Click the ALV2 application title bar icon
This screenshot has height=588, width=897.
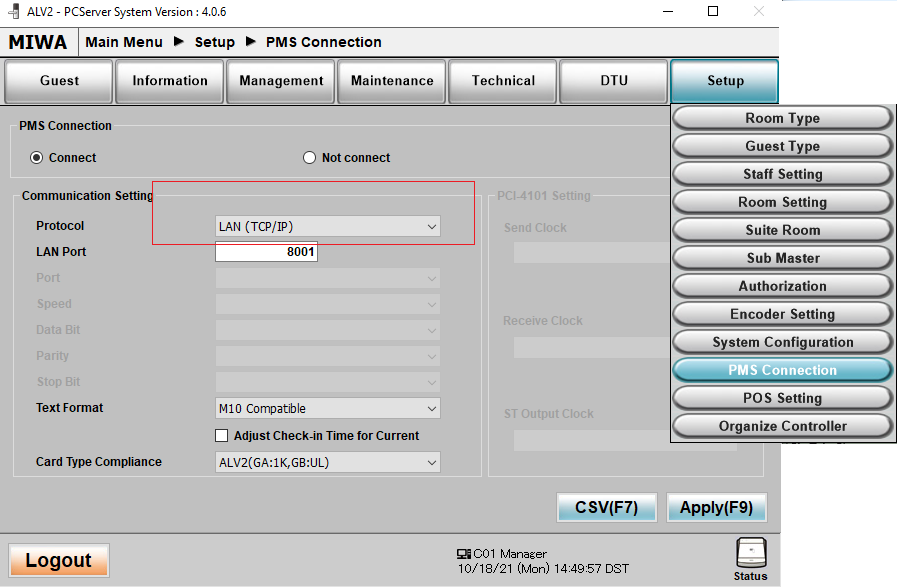tap(12, 11)
